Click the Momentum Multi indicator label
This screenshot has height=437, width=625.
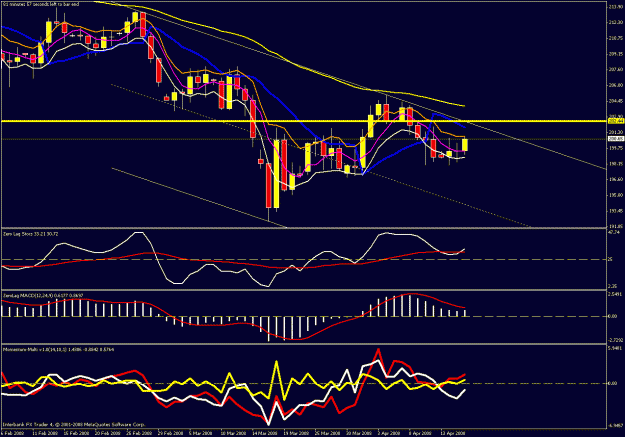58,349
